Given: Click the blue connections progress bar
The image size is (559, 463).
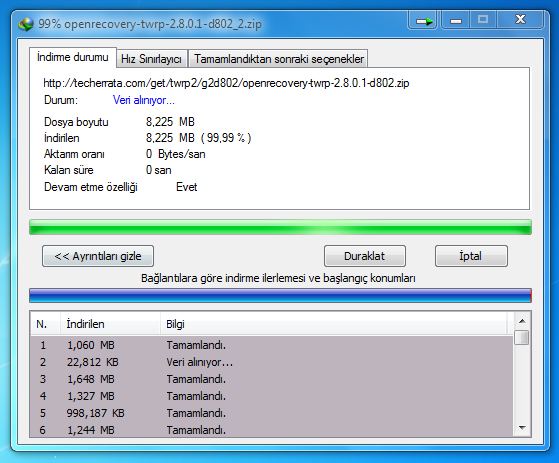Looking at the screenshot, I should [x=280, y=295].
